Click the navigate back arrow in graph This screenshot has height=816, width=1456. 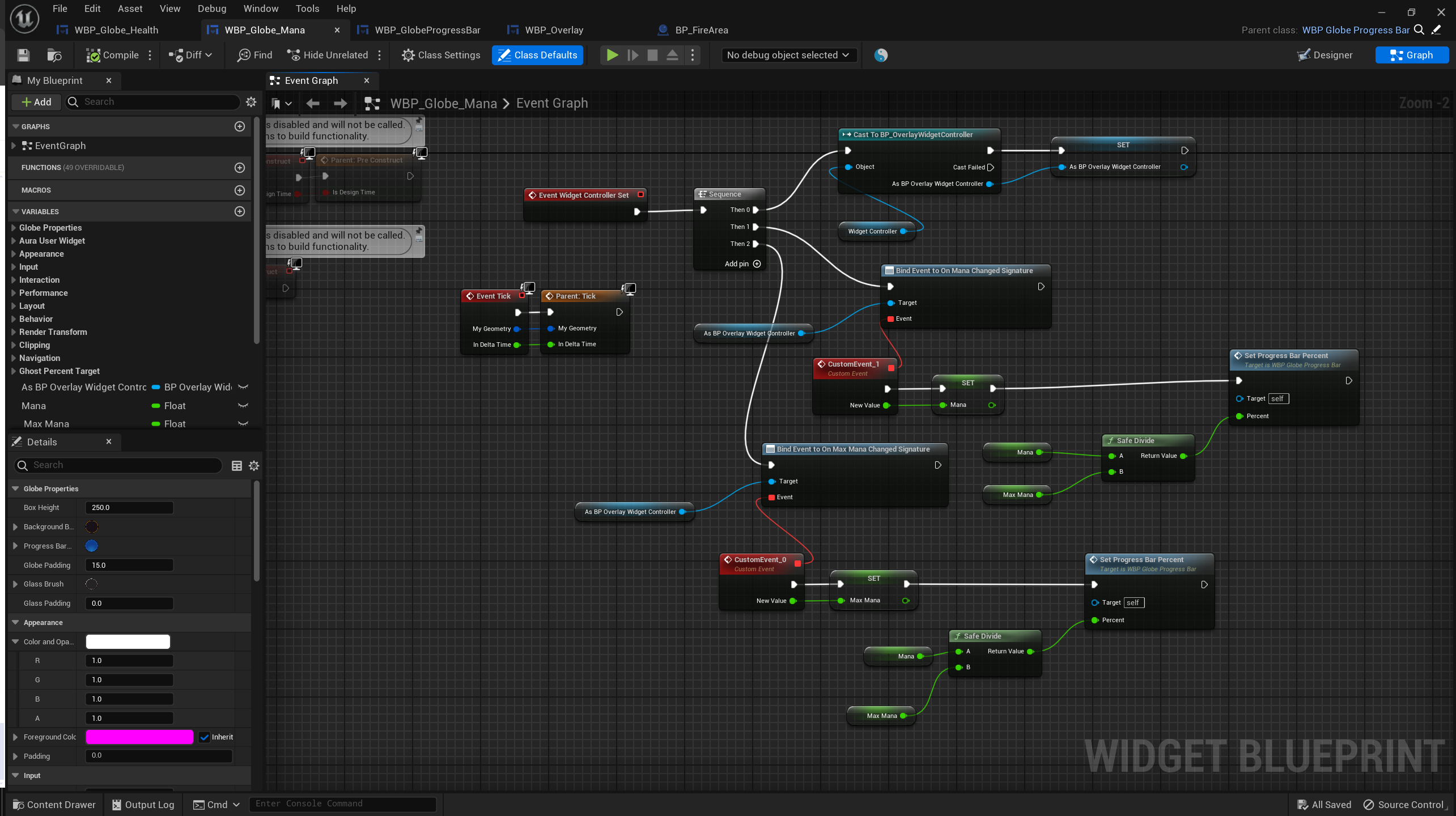312,103
